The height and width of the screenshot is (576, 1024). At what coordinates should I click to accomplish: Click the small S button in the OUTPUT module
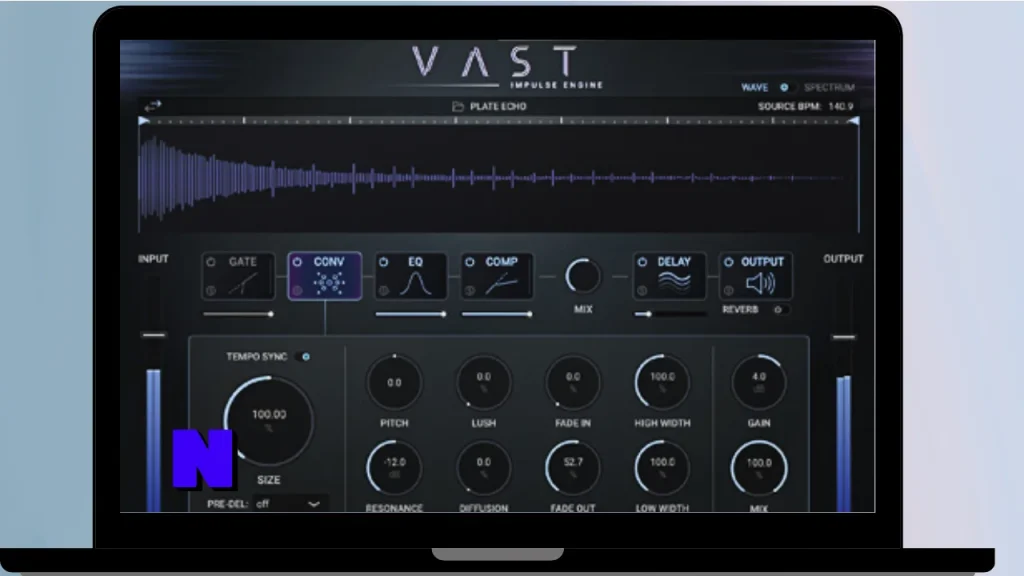728,291
